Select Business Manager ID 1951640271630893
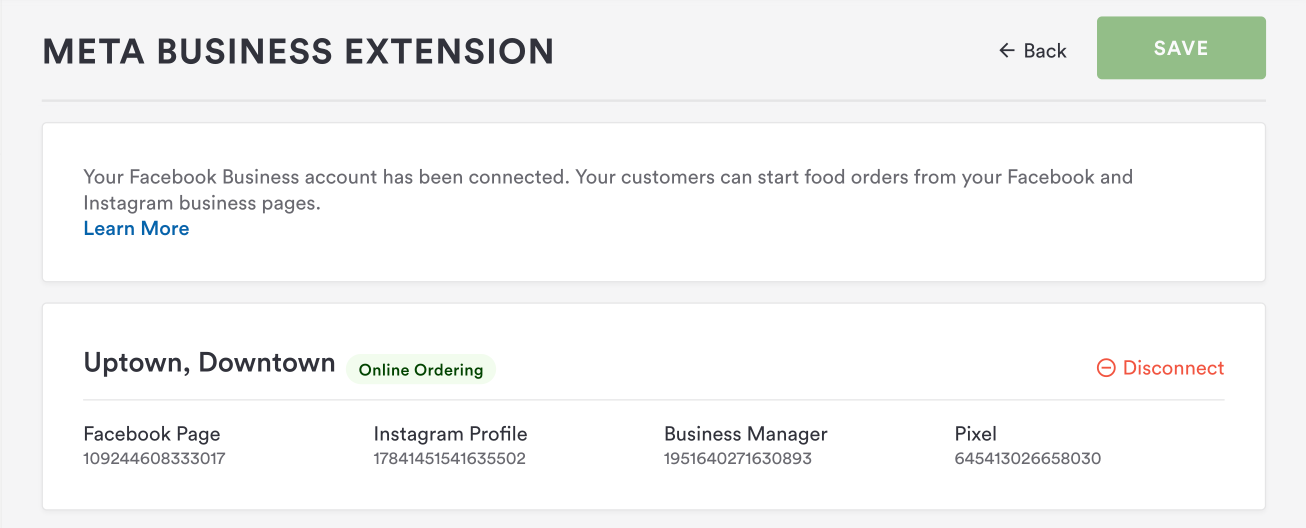Screen dimensions: 1306x528 [x=738, y=459]
